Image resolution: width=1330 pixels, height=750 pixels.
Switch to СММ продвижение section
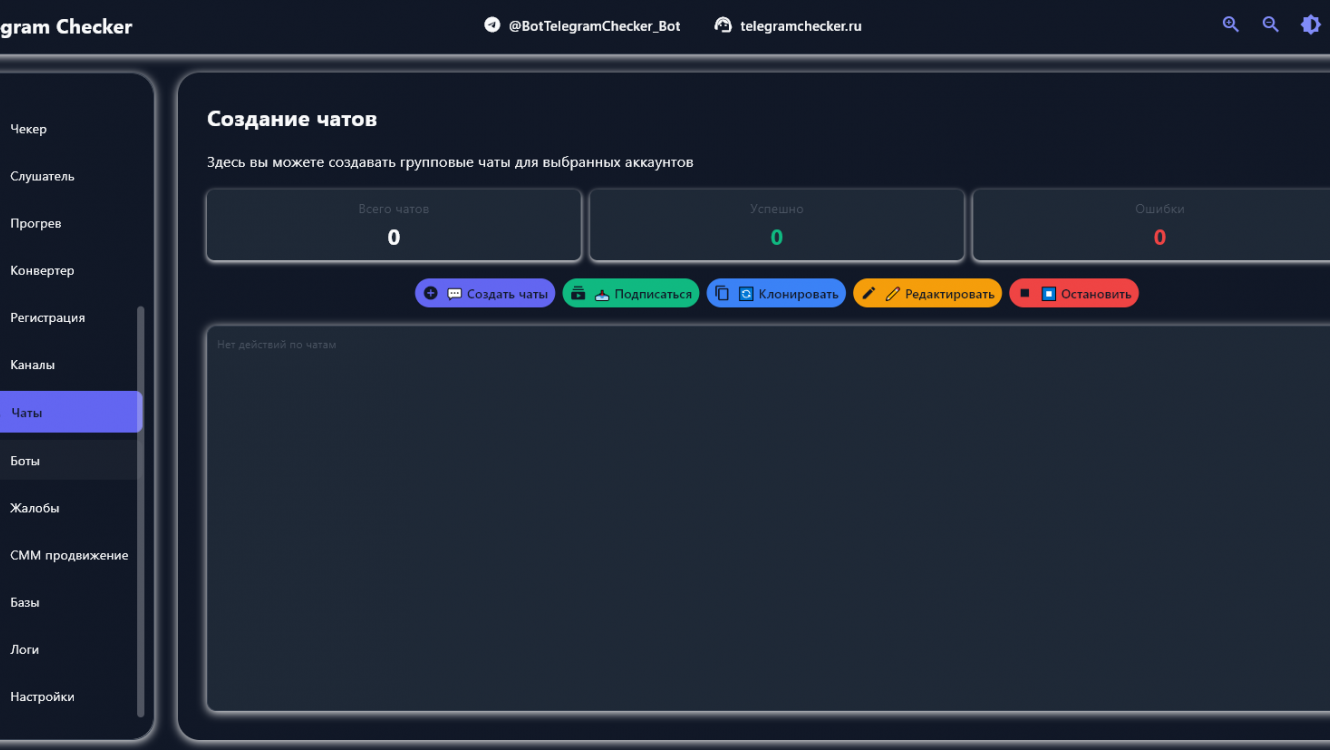click(x=69, y=555)
